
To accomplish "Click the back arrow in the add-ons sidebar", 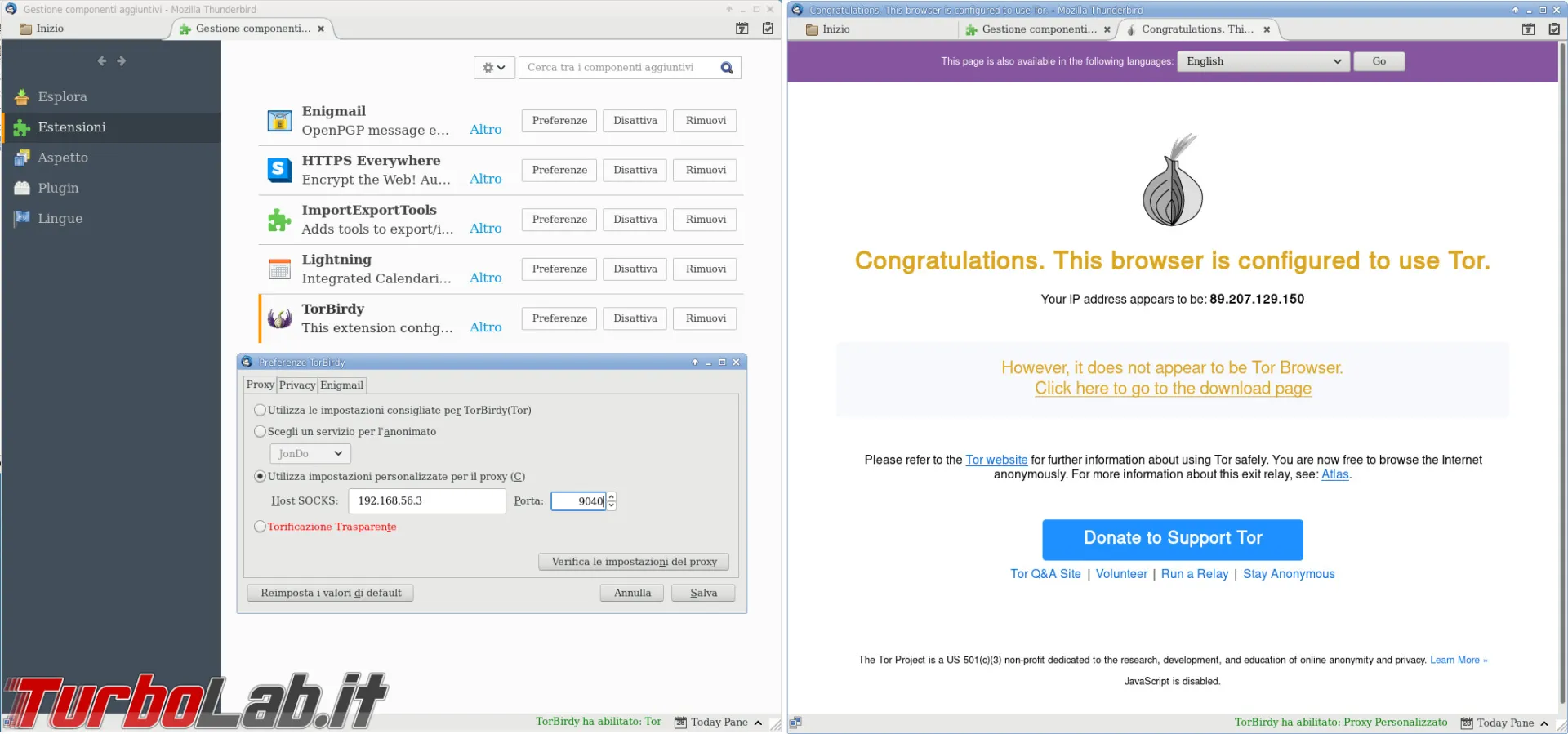I will tap(102, 61).
